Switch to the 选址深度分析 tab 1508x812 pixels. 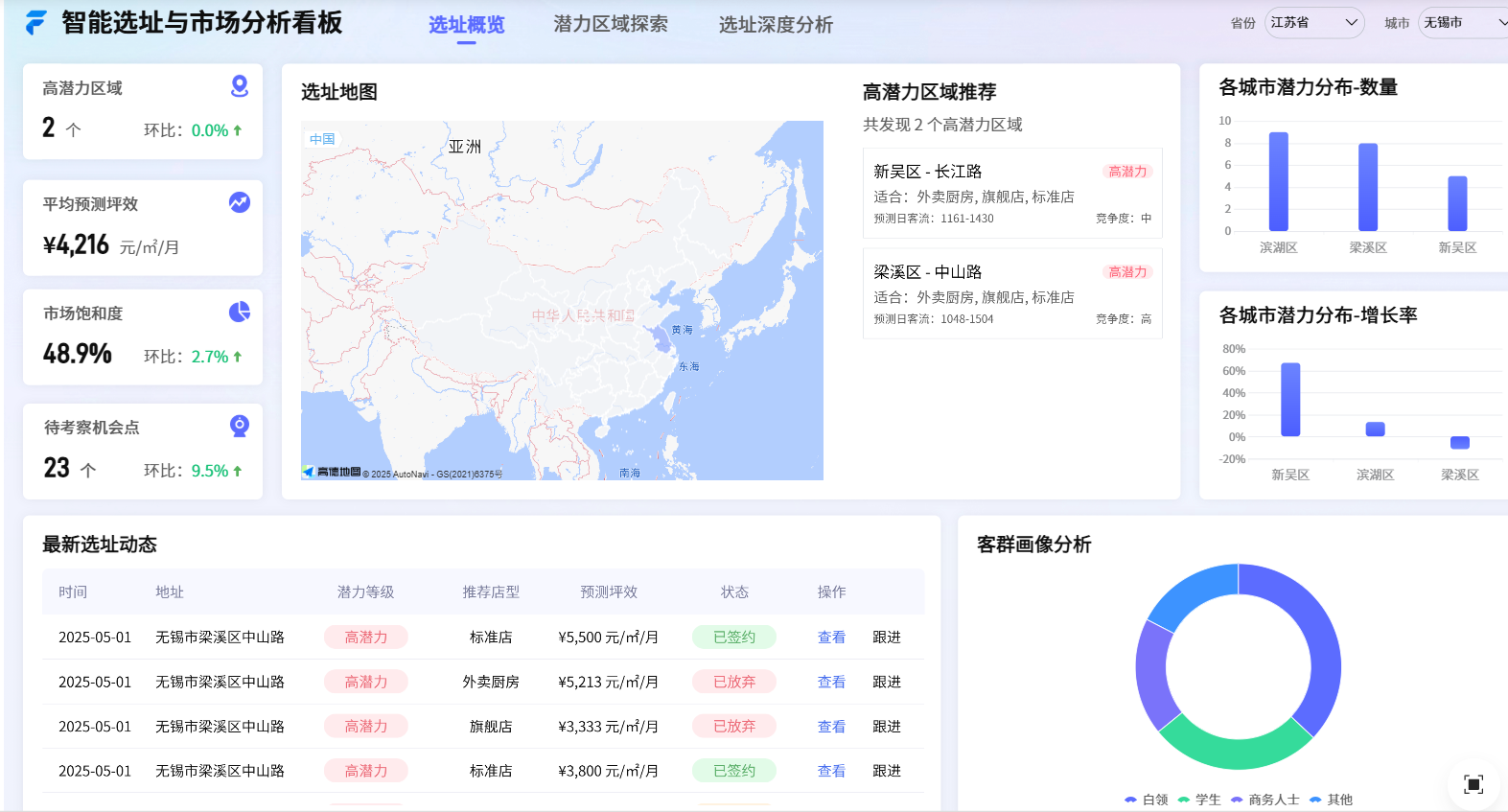(x=776, y=25)
